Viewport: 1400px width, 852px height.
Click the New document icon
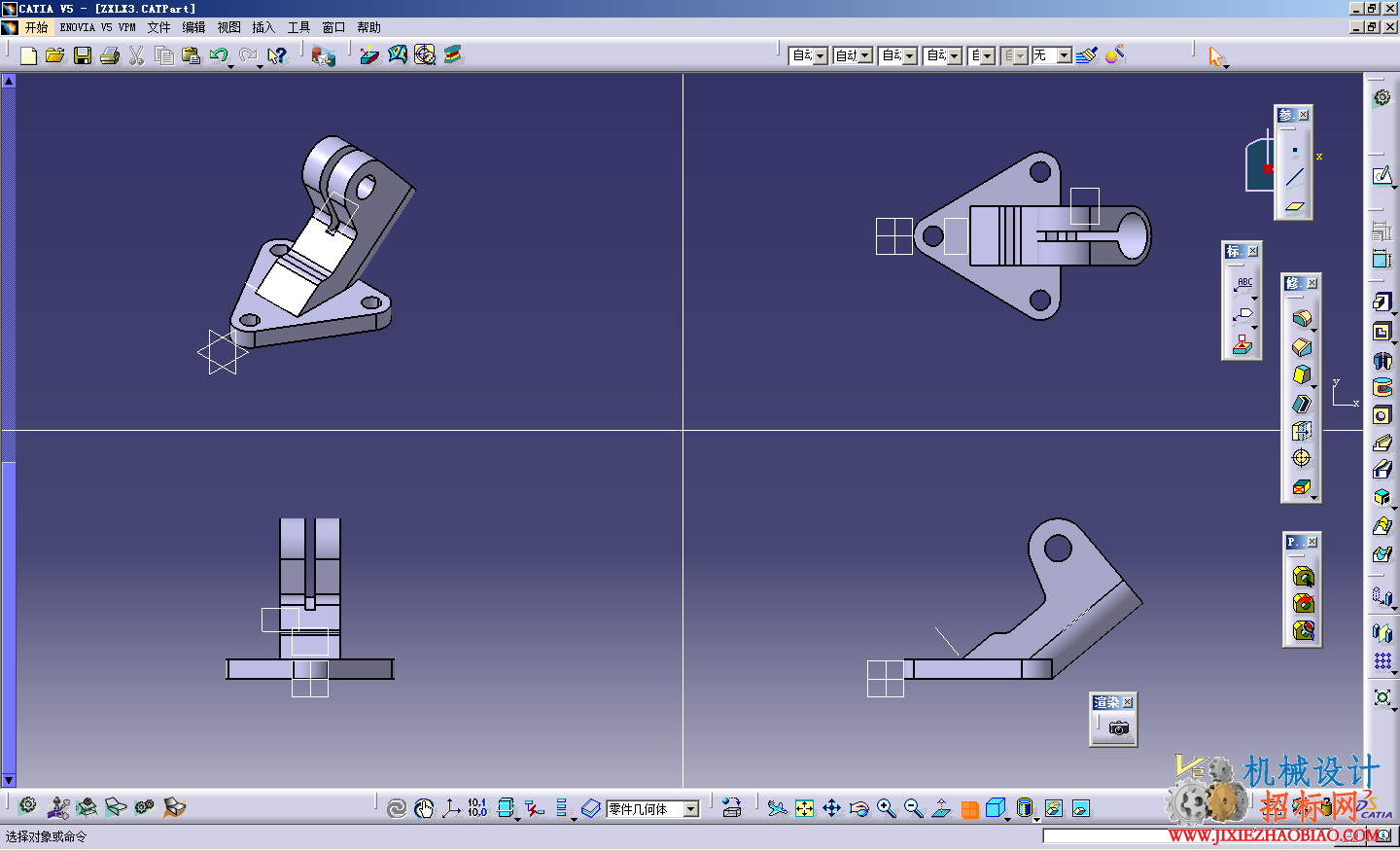28,55
